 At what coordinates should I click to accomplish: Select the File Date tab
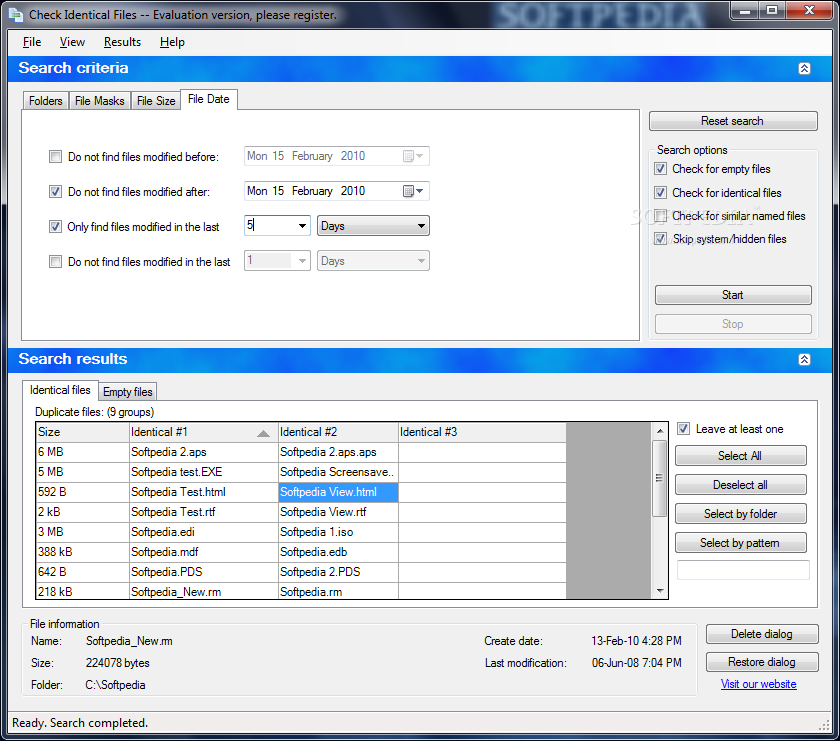click(208, 99)
